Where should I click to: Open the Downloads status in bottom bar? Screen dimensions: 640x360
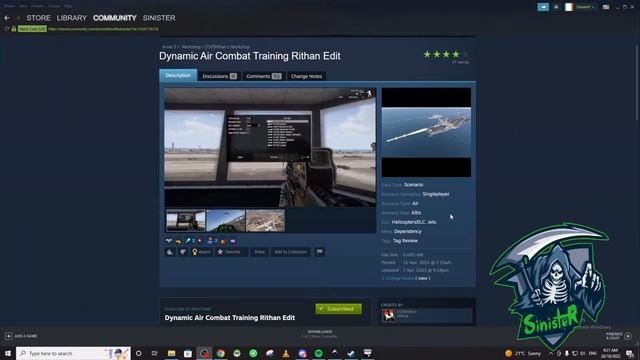pos(320,334)
